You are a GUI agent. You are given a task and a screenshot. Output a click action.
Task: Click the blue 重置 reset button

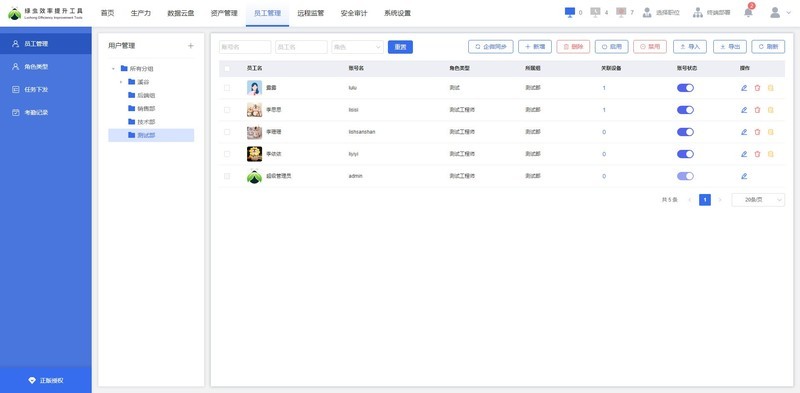click(400, 47)
